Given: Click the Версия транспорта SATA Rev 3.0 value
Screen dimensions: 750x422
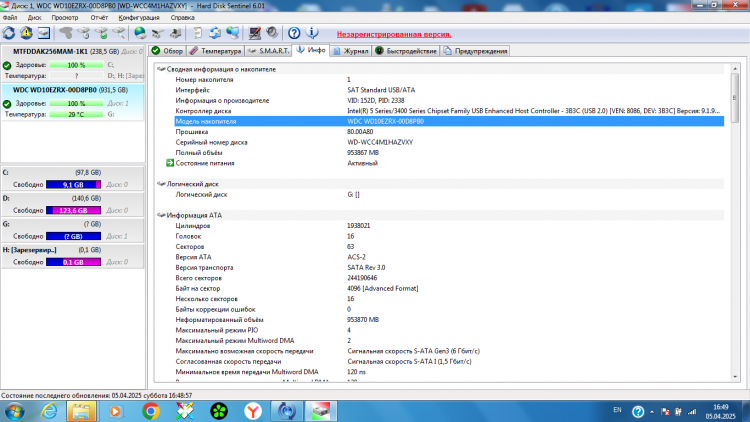Looking at the screenshot, I should coord(366,268).
